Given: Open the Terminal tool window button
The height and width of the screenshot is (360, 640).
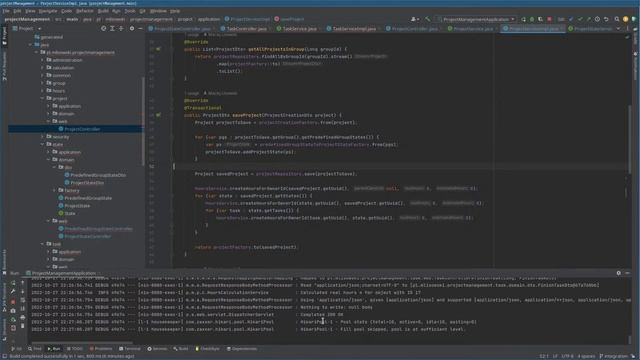Looking at the screenshot, I should click(129, 349).
